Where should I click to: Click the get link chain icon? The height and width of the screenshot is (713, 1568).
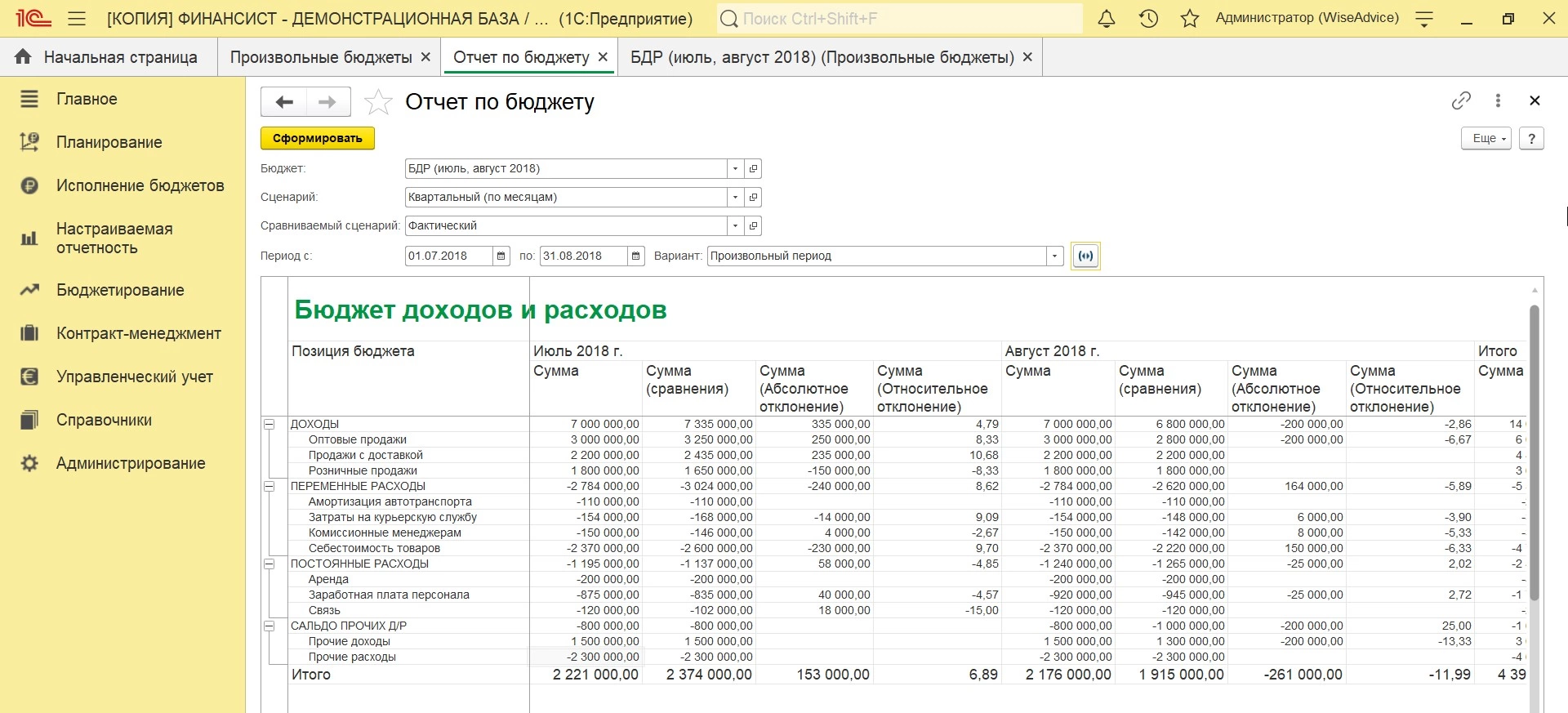tap(1461, 100)
